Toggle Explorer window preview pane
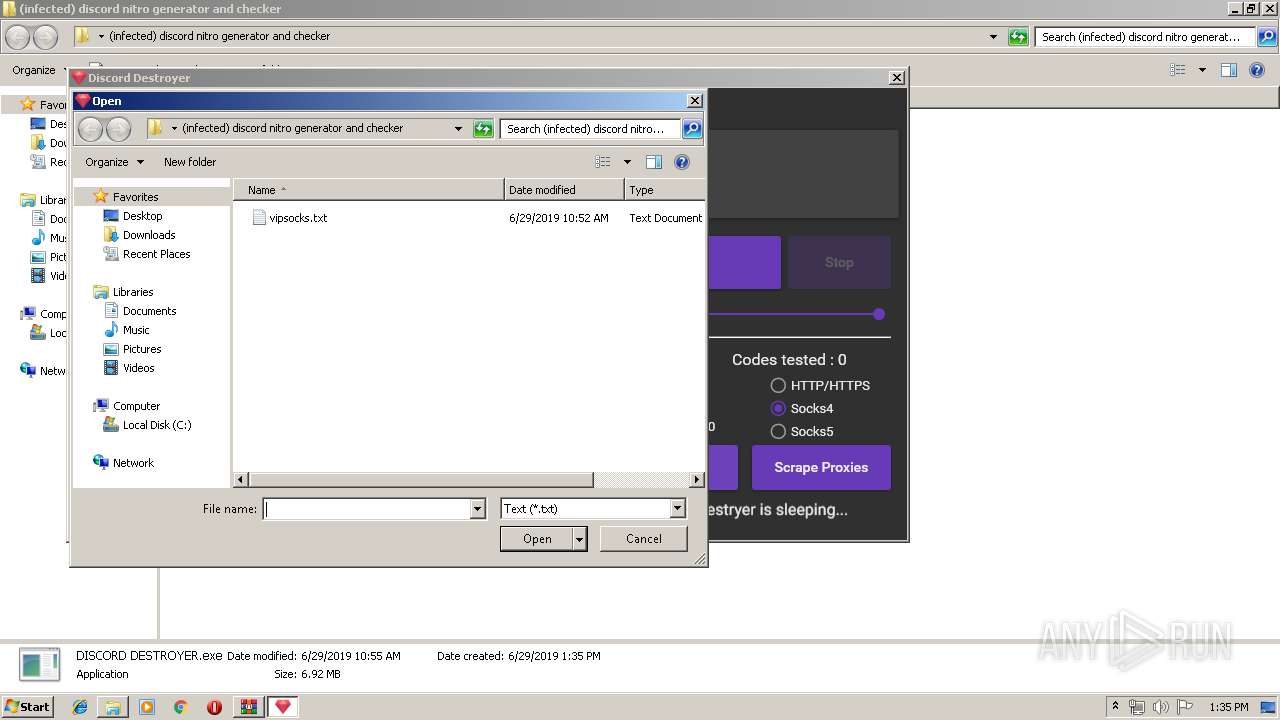Viewport: 1280px width, 720px height. [1229, 70]
